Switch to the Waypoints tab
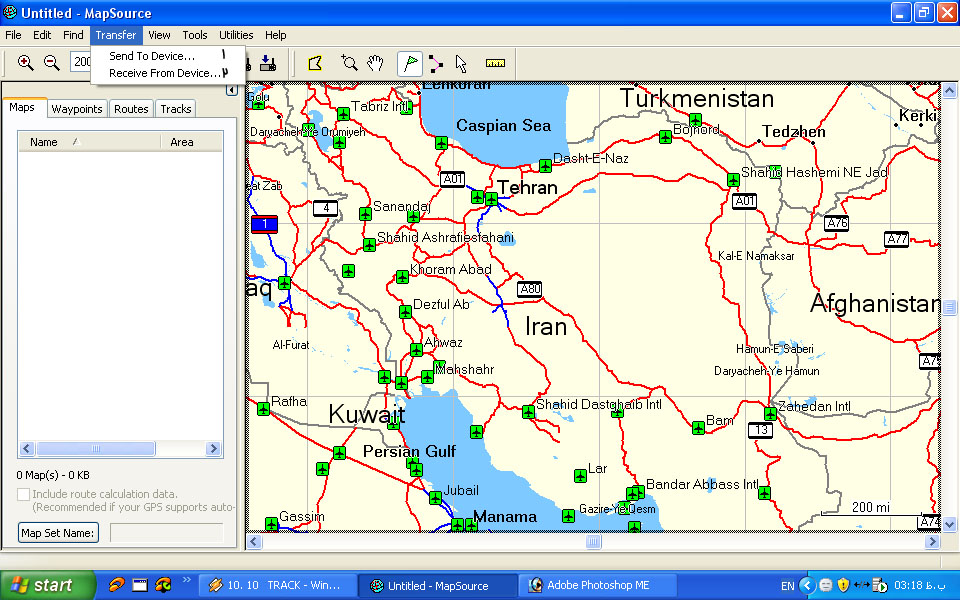Screen dimensions: 960x600 77,109
